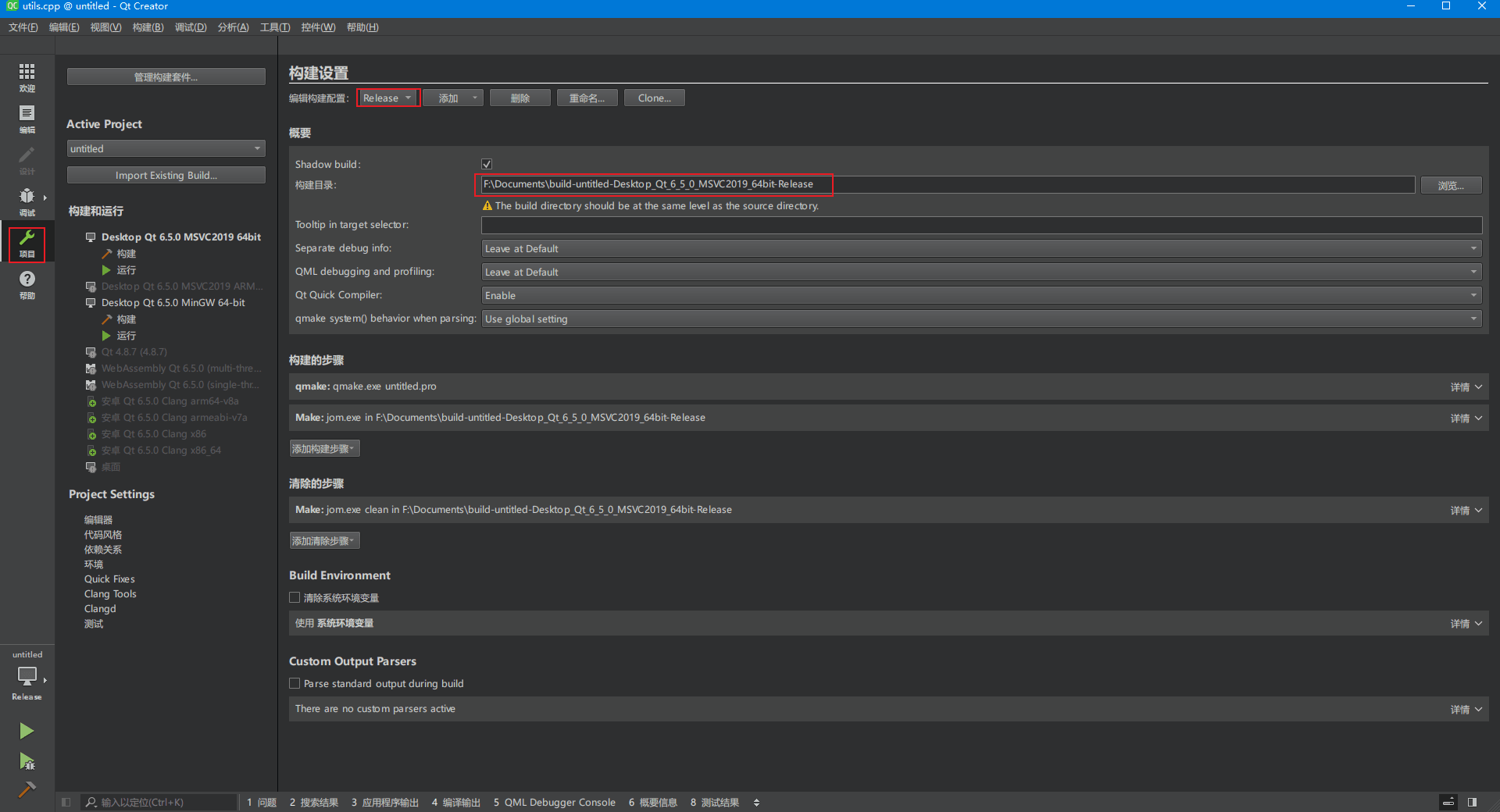Click the locator magnifier icon

[x=91, y=802]
